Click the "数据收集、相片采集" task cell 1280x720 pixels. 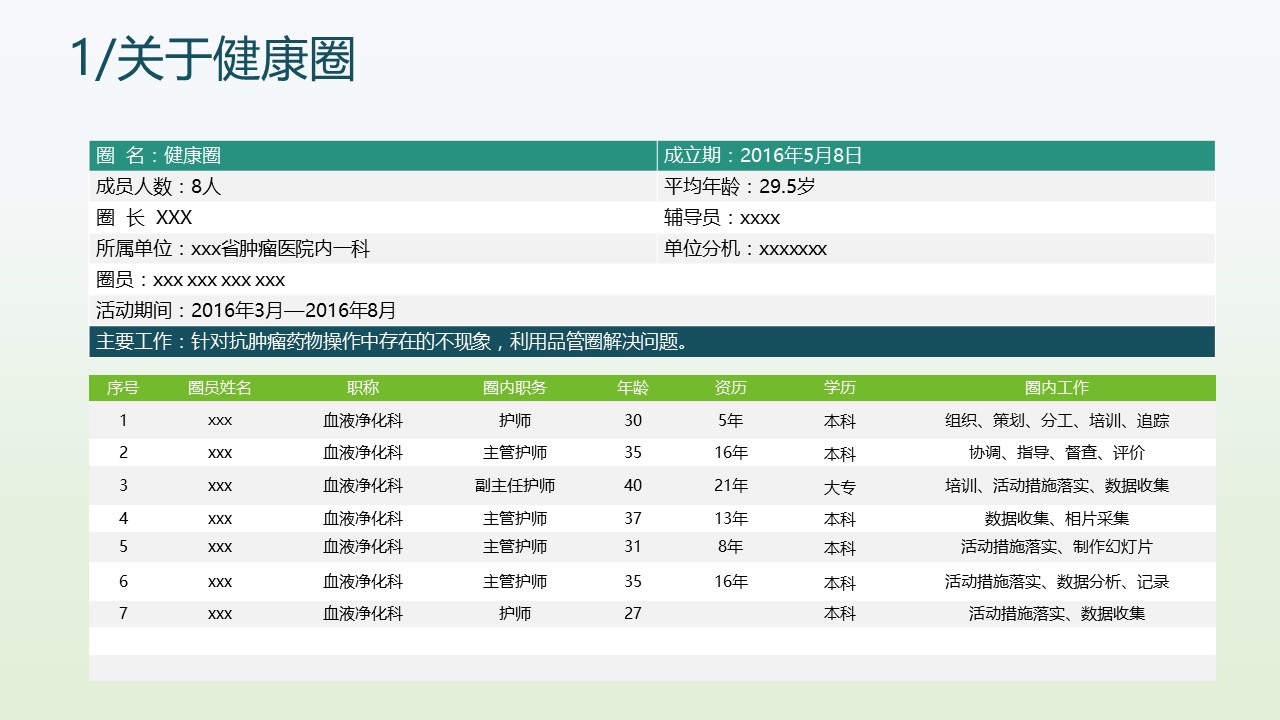[1057, 519]
